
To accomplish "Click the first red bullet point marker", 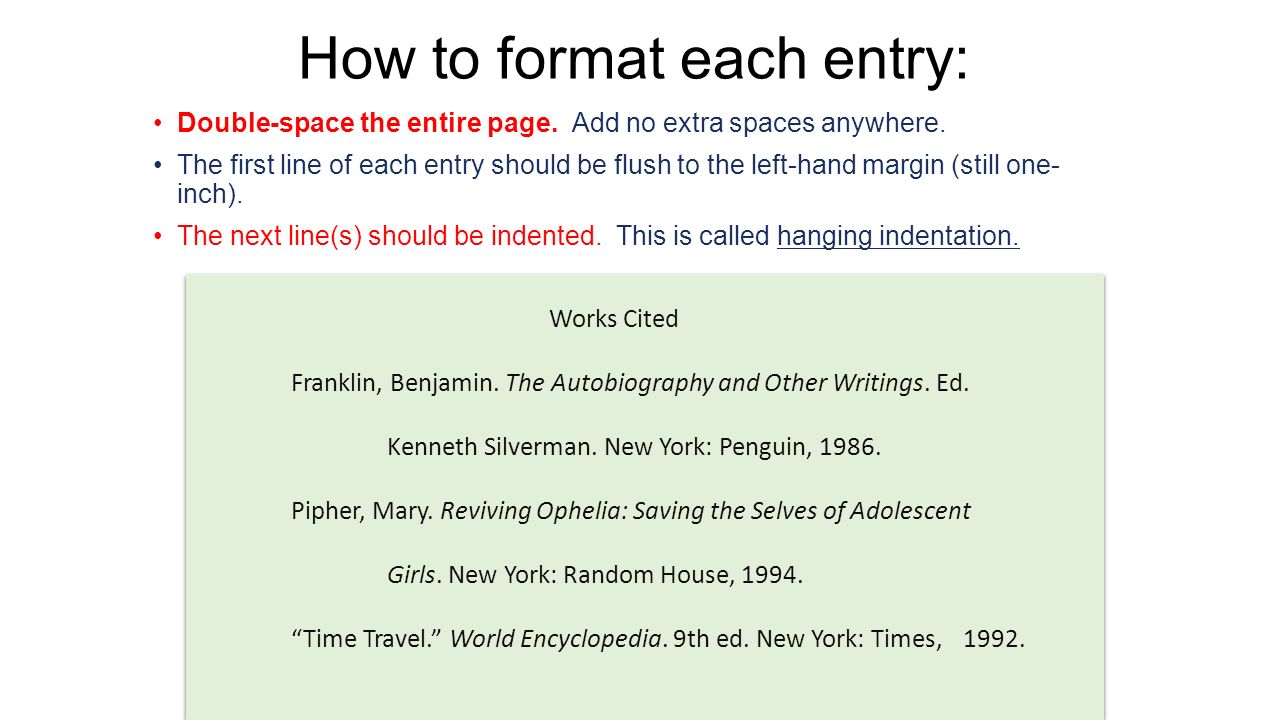I will [x=157, y=124].
